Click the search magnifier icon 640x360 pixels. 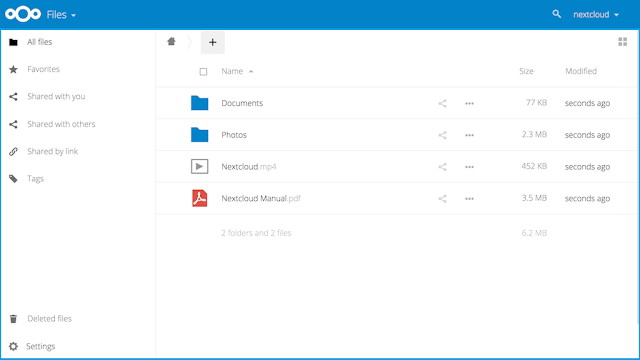(556, 14)
